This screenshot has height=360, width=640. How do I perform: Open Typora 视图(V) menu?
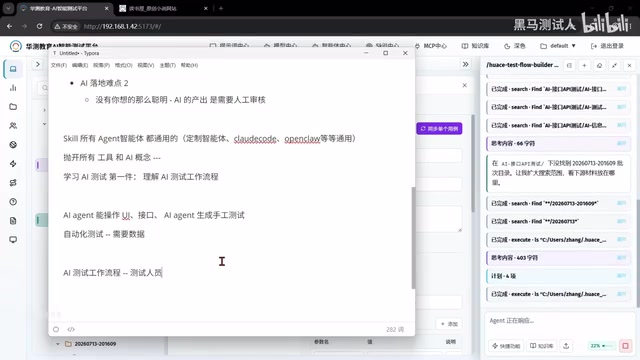point(146,65)
